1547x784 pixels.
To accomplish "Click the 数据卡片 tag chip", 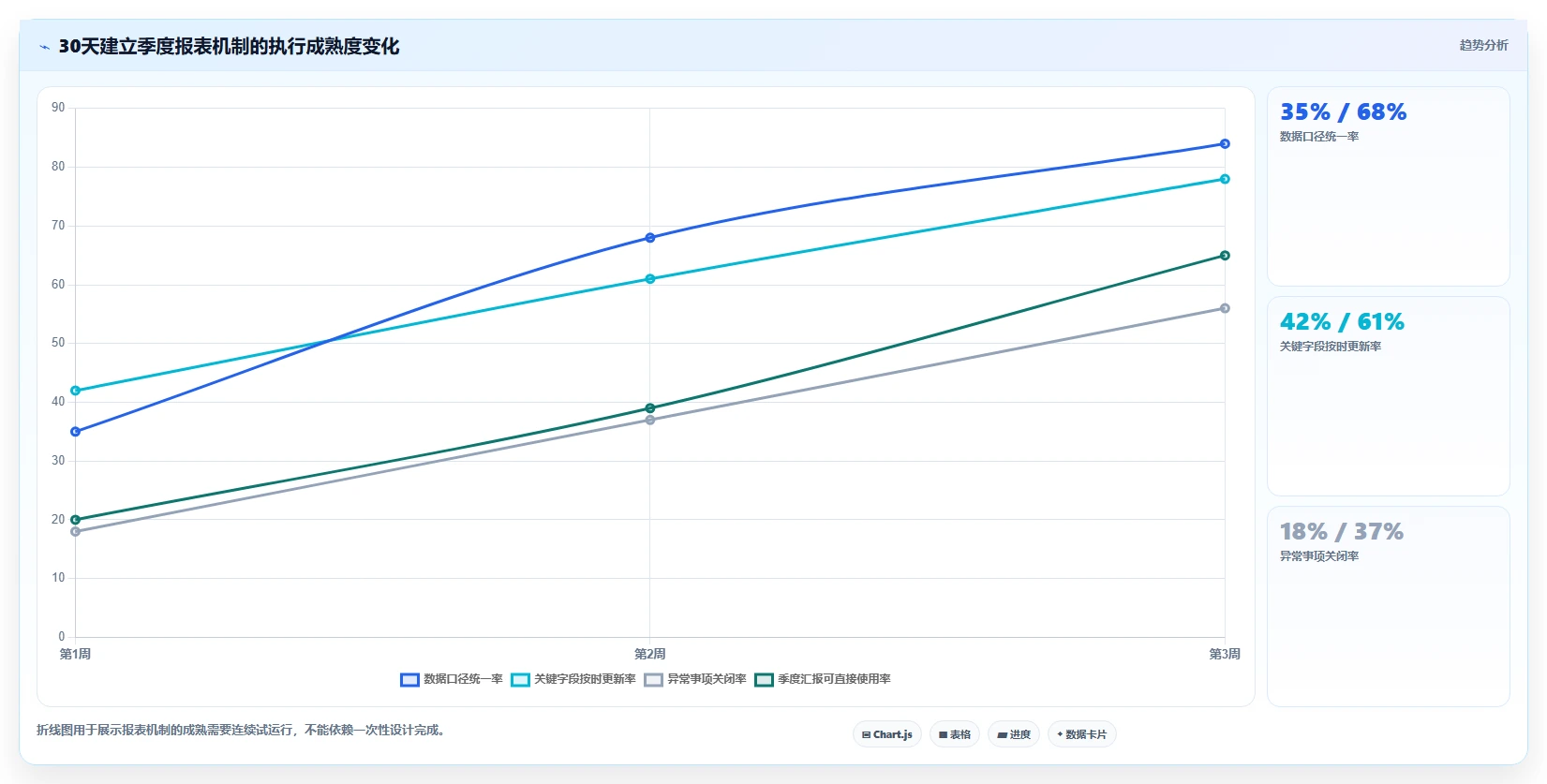I will [1082, 734].
